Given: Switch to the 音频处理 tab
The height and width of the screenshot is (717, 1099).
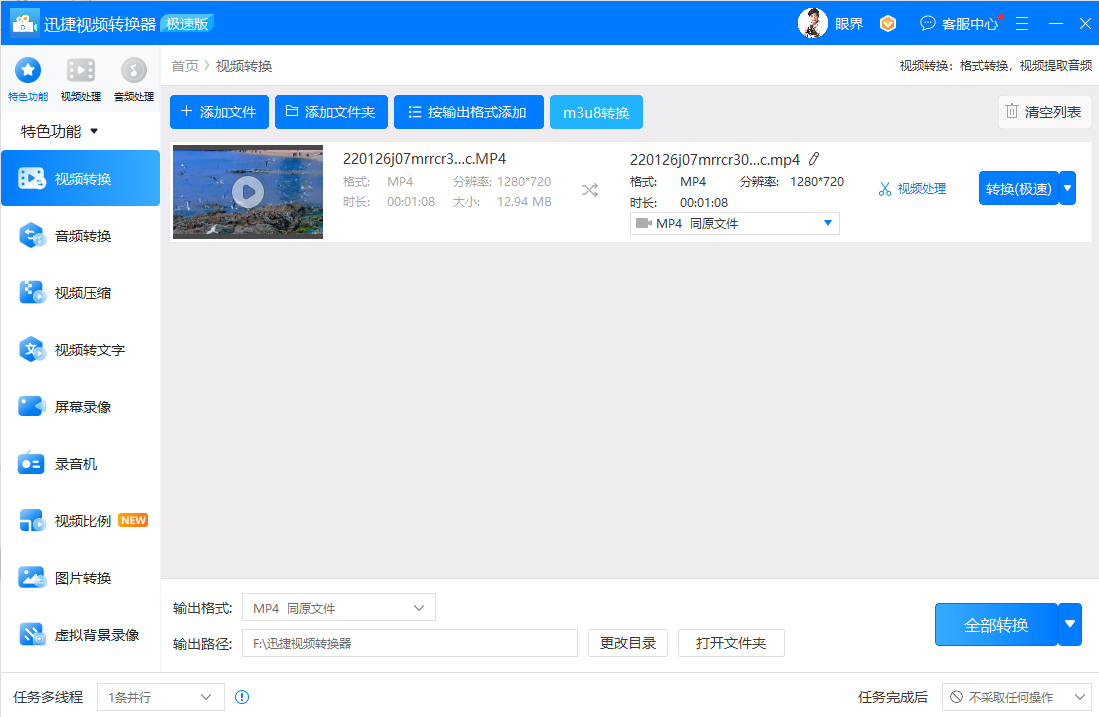Looking at the screenshot, I should (133, 78).
